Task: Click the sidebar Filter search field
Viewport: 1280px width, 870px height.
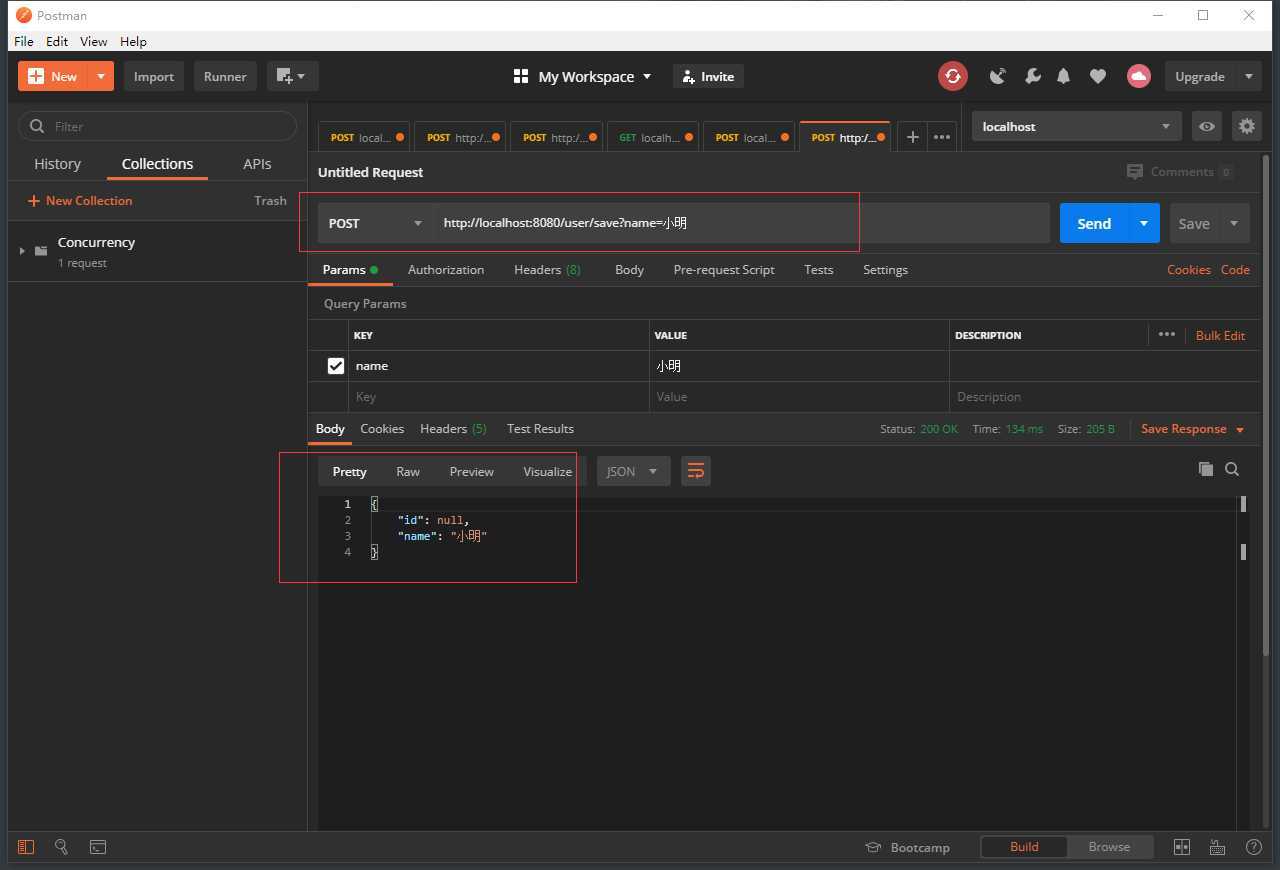Action: click(158, 126)
